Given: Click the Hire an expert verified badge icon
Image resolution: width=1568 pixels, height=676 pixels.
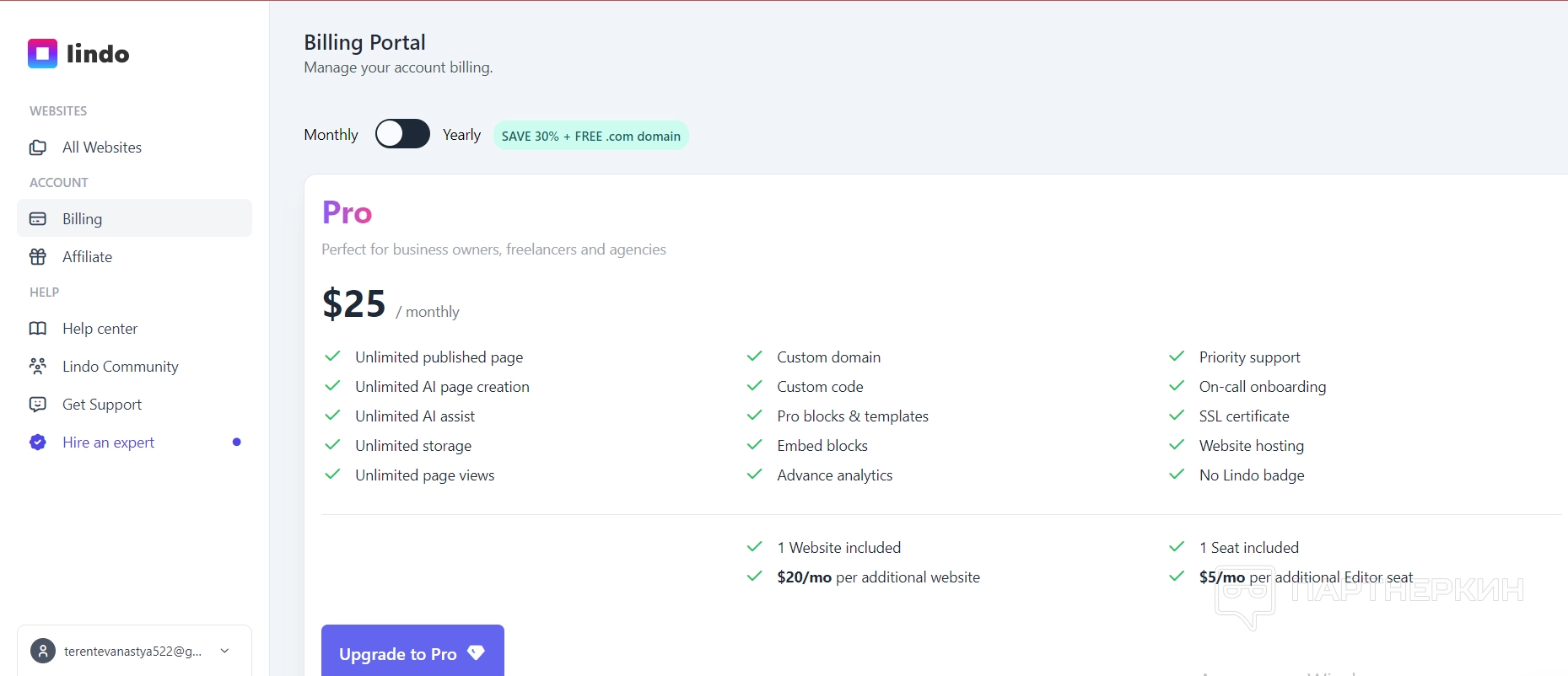Looking at the screenshot, I should (38, 443).
